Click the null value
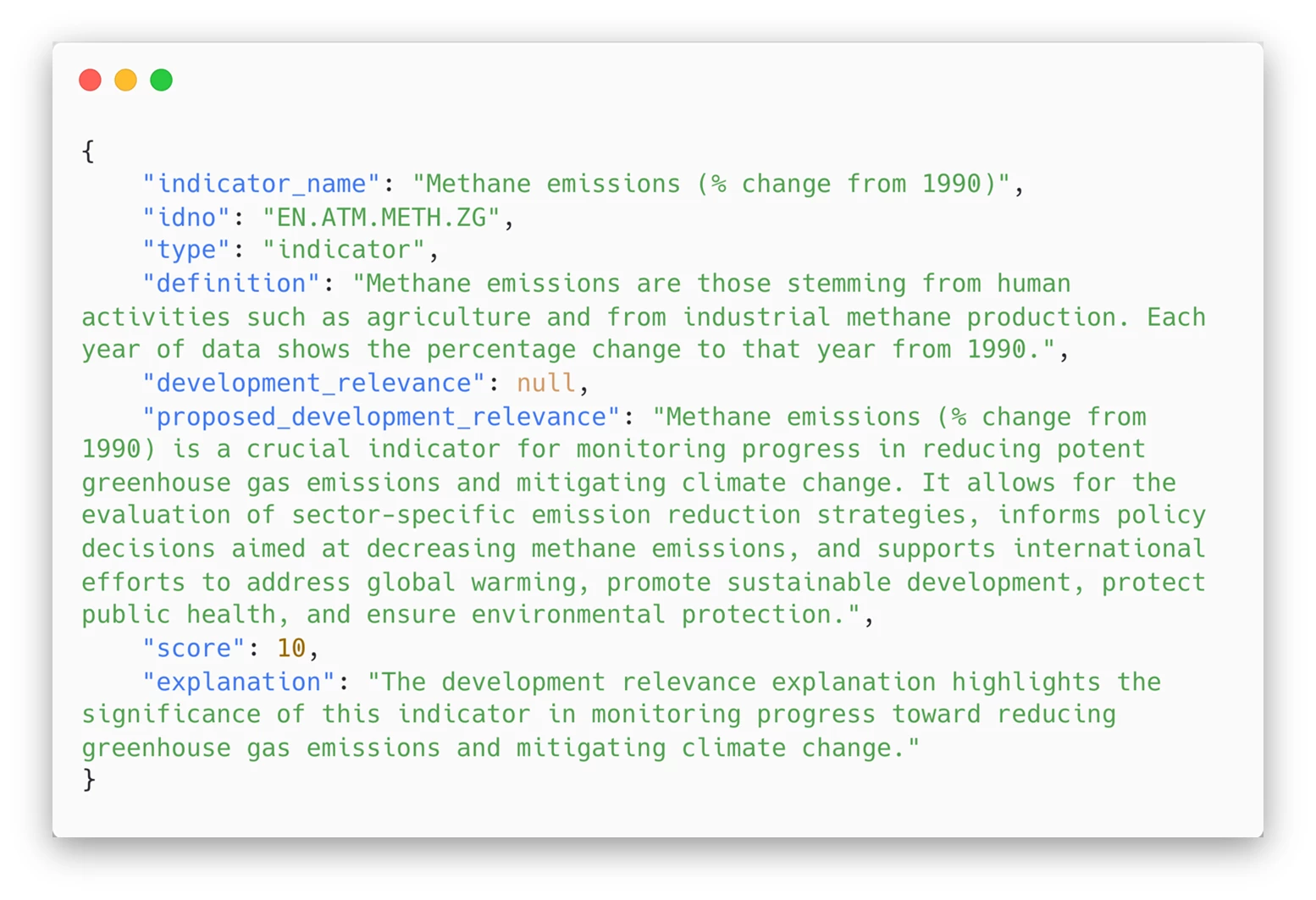This screenshot has width=1316, height=900. click(x=545, y=383)
